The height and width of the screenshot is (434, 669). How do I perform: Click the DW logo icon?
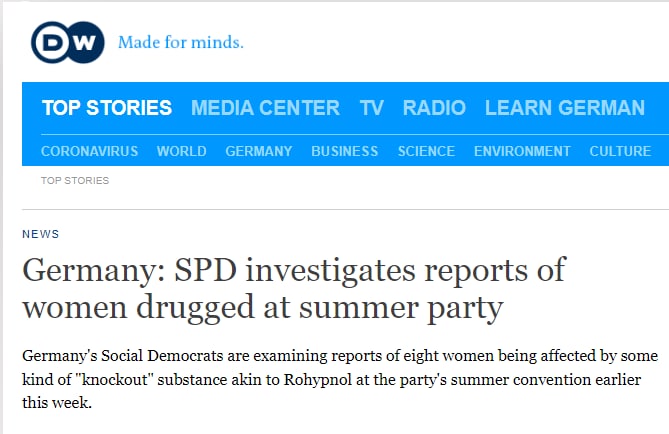[x=68, y=42]
